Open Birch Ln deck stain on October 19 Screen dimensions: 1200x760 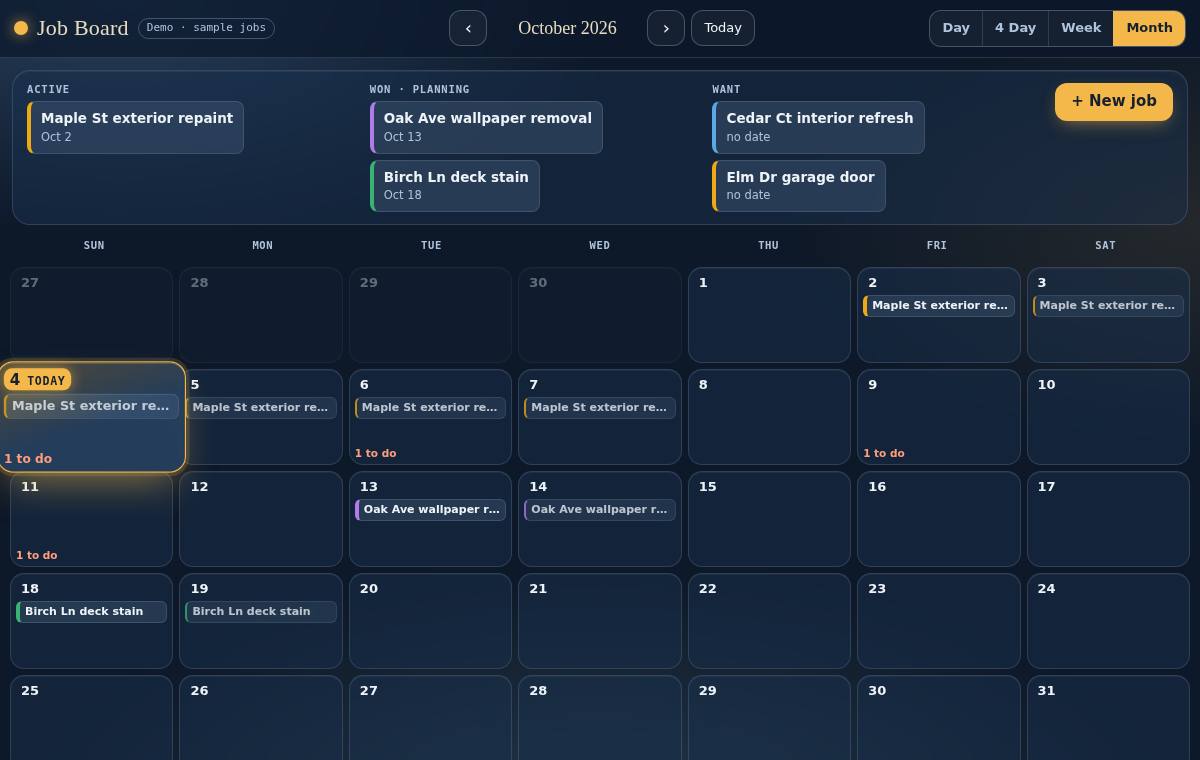[x=261, y=612]
